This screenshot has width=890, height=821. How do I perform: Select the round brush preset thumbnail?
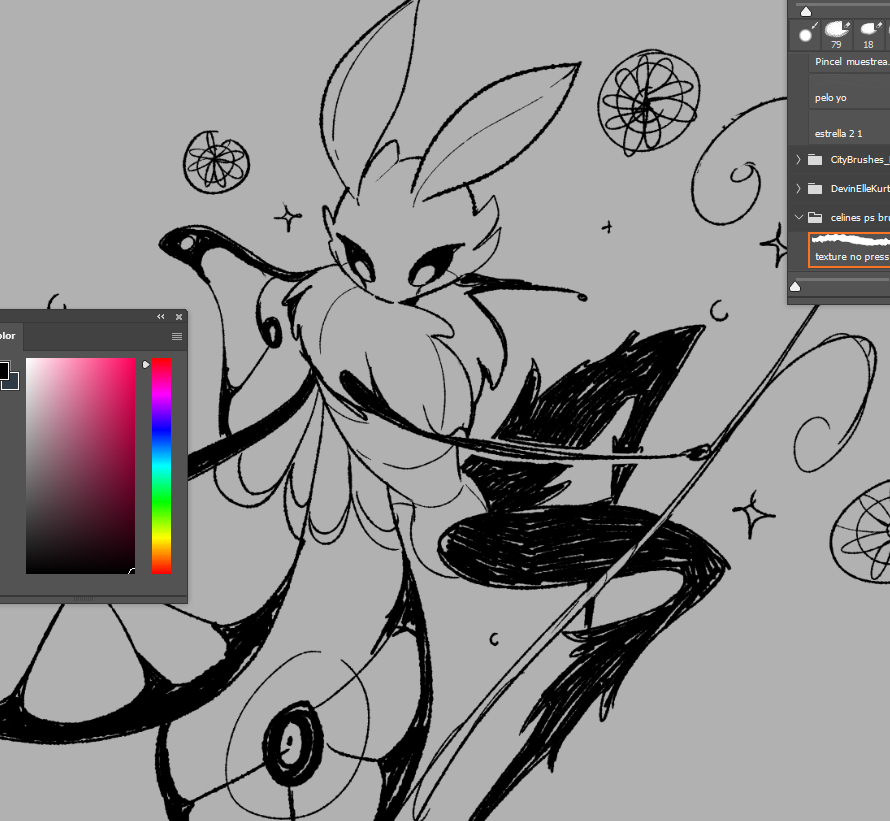(806, 36)
